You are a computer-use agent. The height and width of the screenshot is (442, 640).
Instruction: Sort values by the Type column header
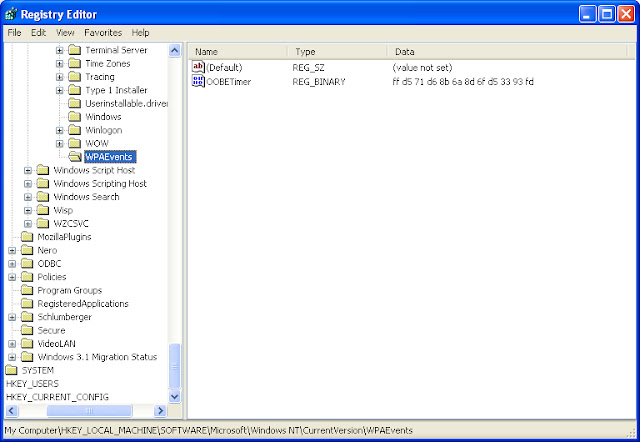click(x=338, y=52)
